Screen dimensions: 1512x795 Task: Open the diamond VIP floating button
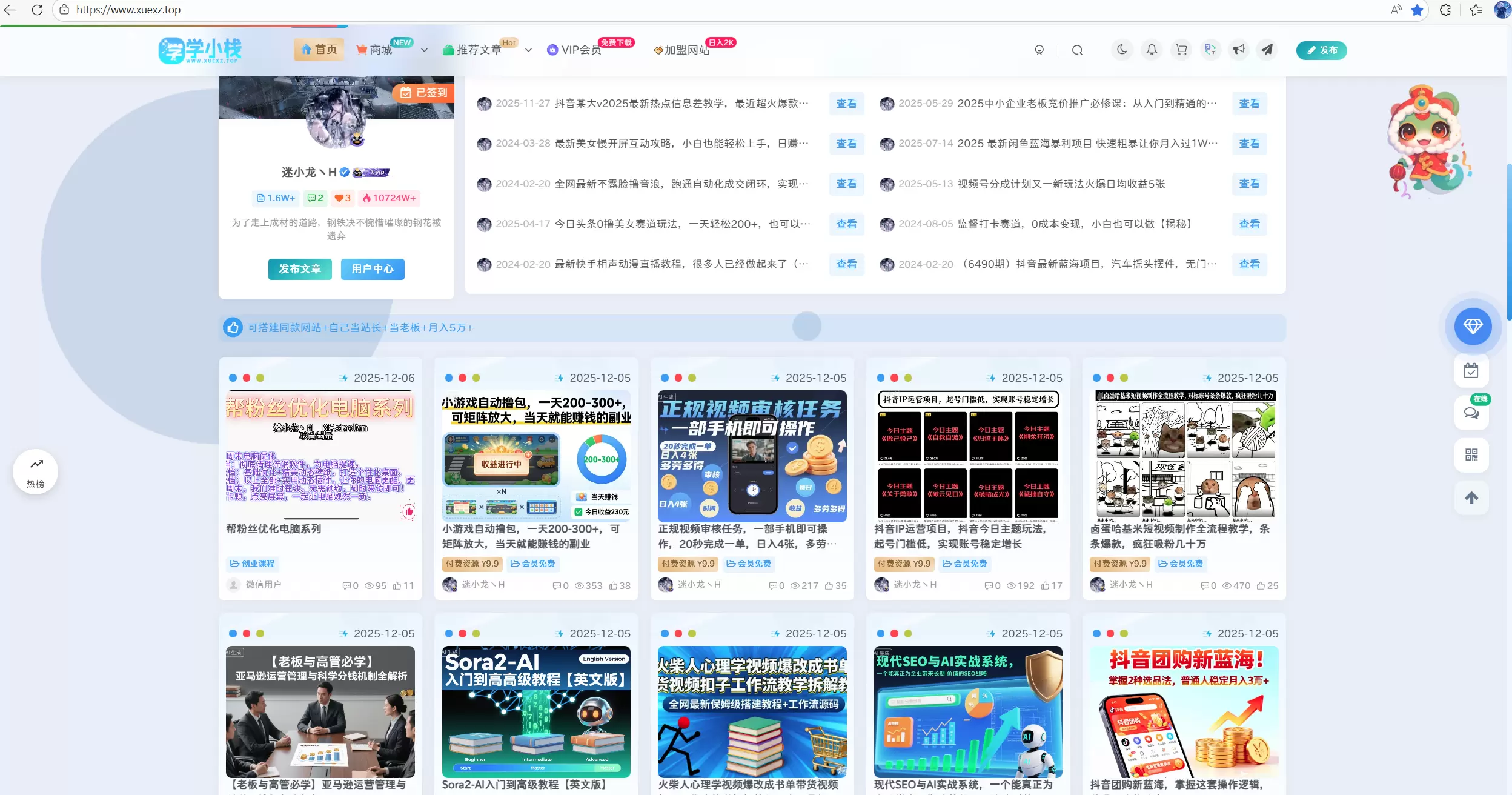click(x=1473, y=326)
